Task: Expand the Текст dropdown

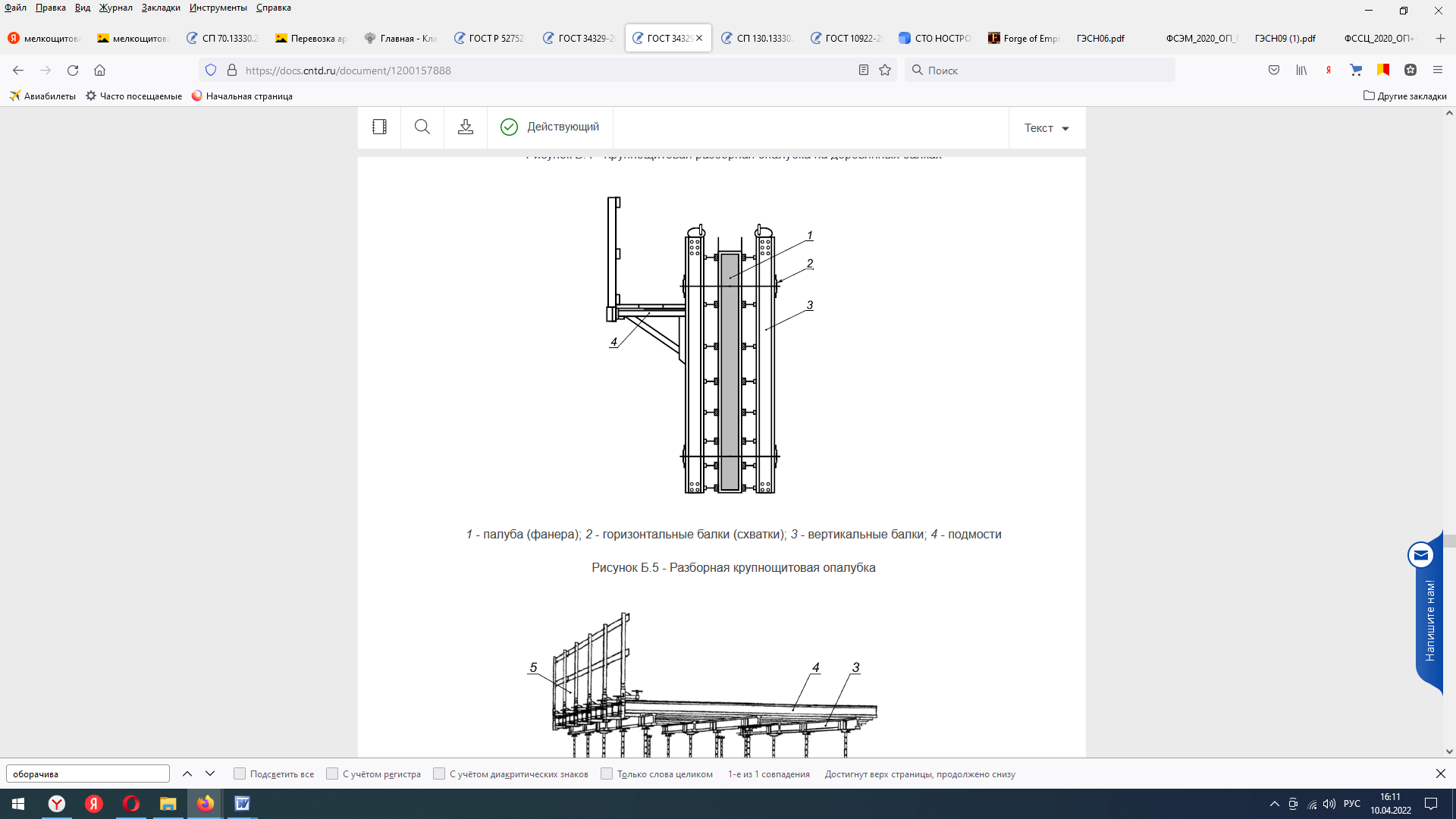Action: coord(1046,127)
